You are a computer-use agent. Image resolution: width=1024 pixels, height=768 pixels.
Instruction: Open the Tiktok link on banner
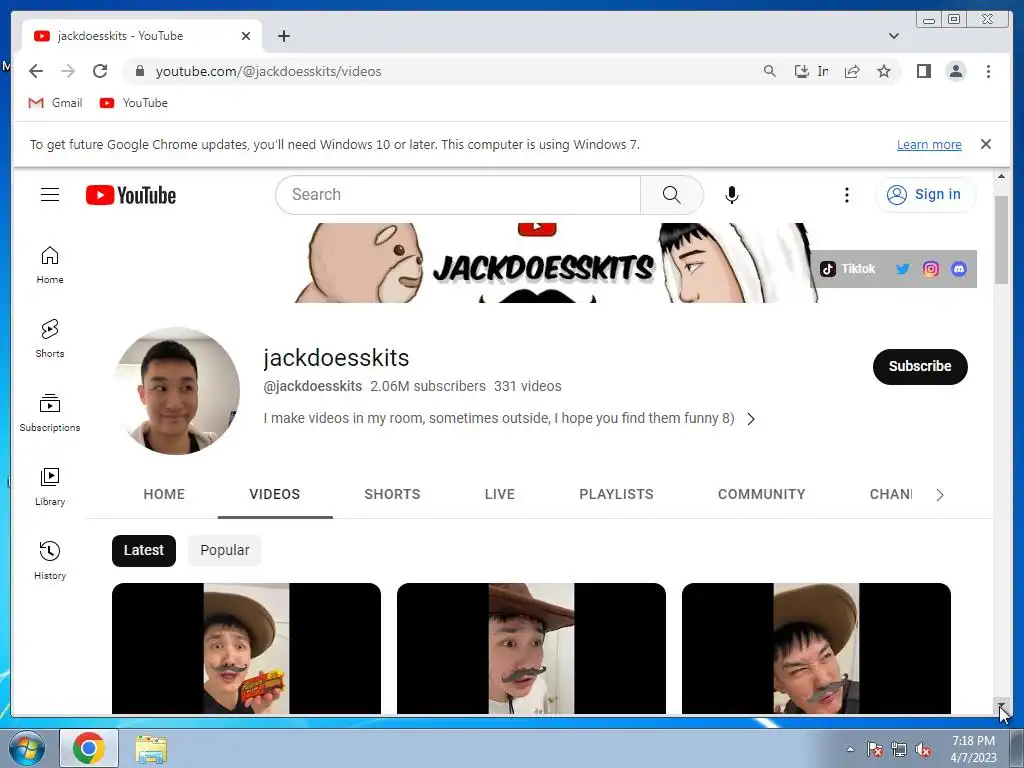coord(848,269)
